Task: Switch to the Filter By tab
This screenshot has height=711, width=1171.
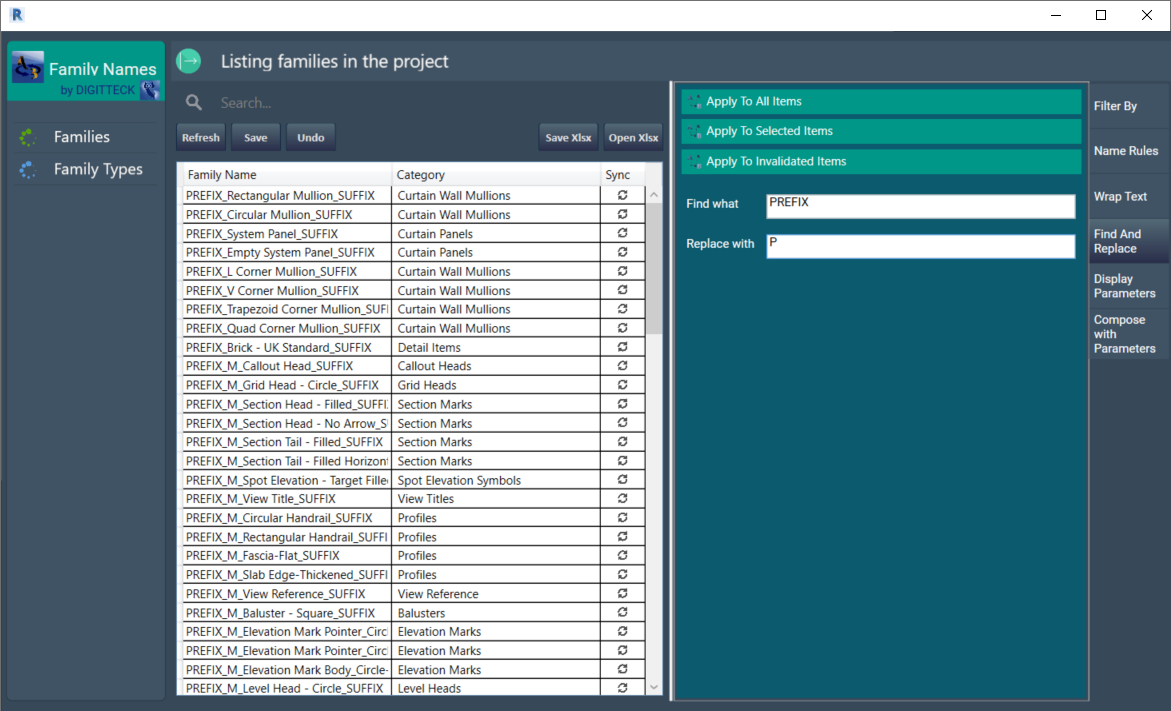Action: (1128, 106)
